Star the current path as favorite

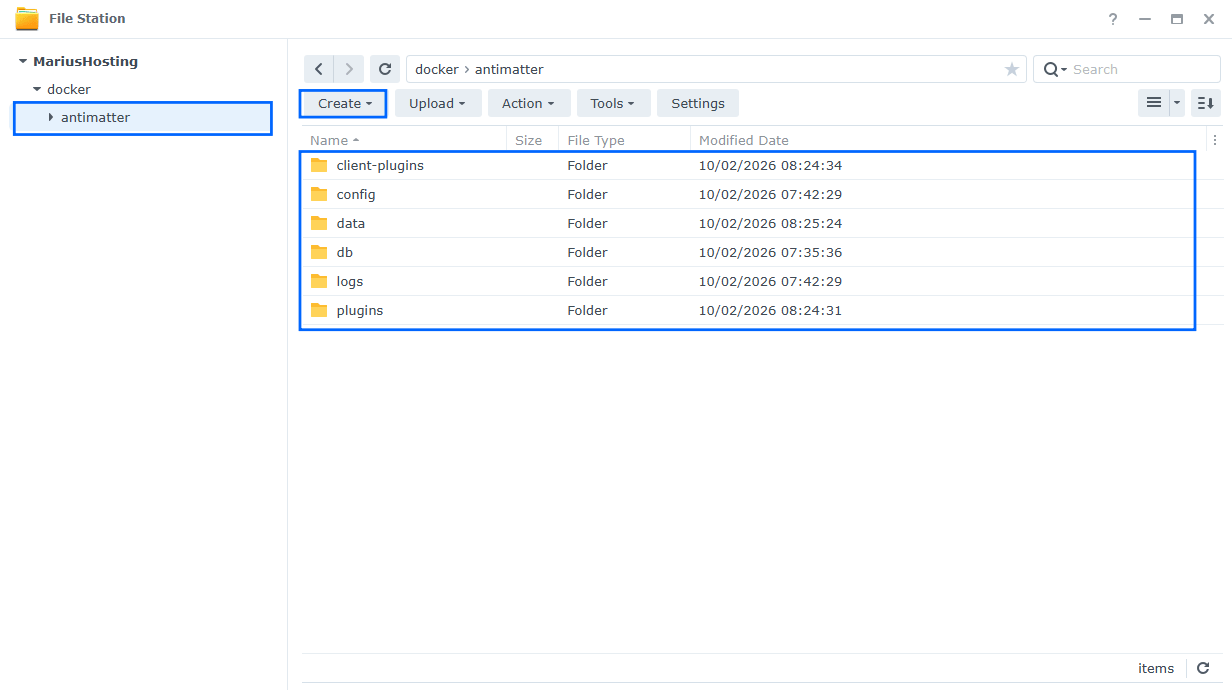(x=1012, y=69)
